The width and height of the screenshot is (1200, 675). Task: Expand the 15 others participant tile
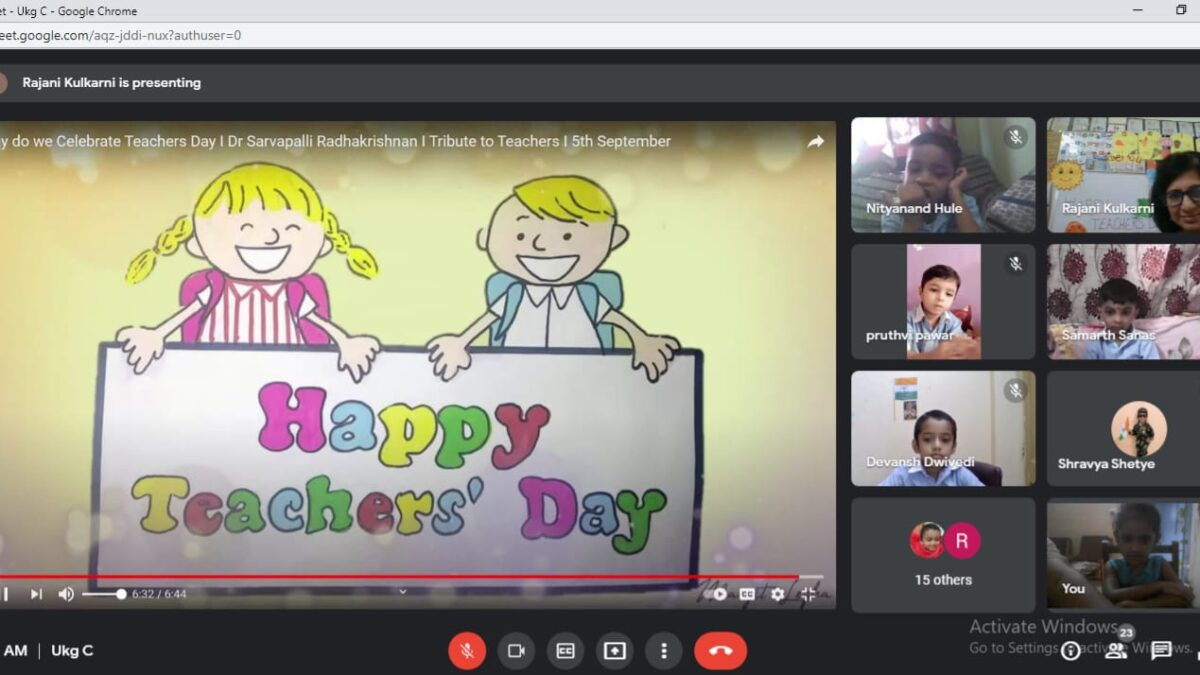click(943, 555)
